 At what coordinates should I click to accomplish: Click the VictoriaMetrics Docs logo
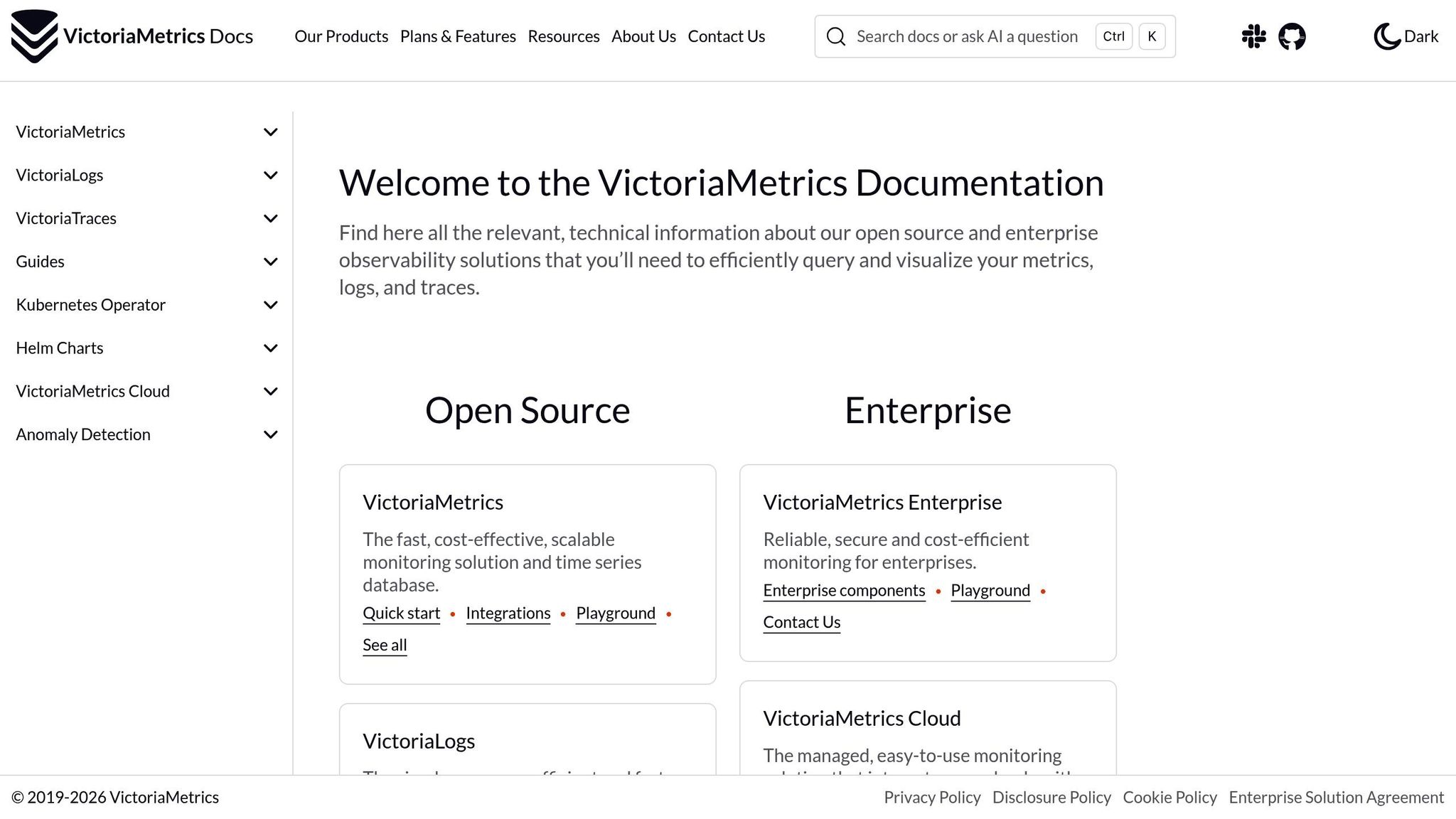point(132,36)
